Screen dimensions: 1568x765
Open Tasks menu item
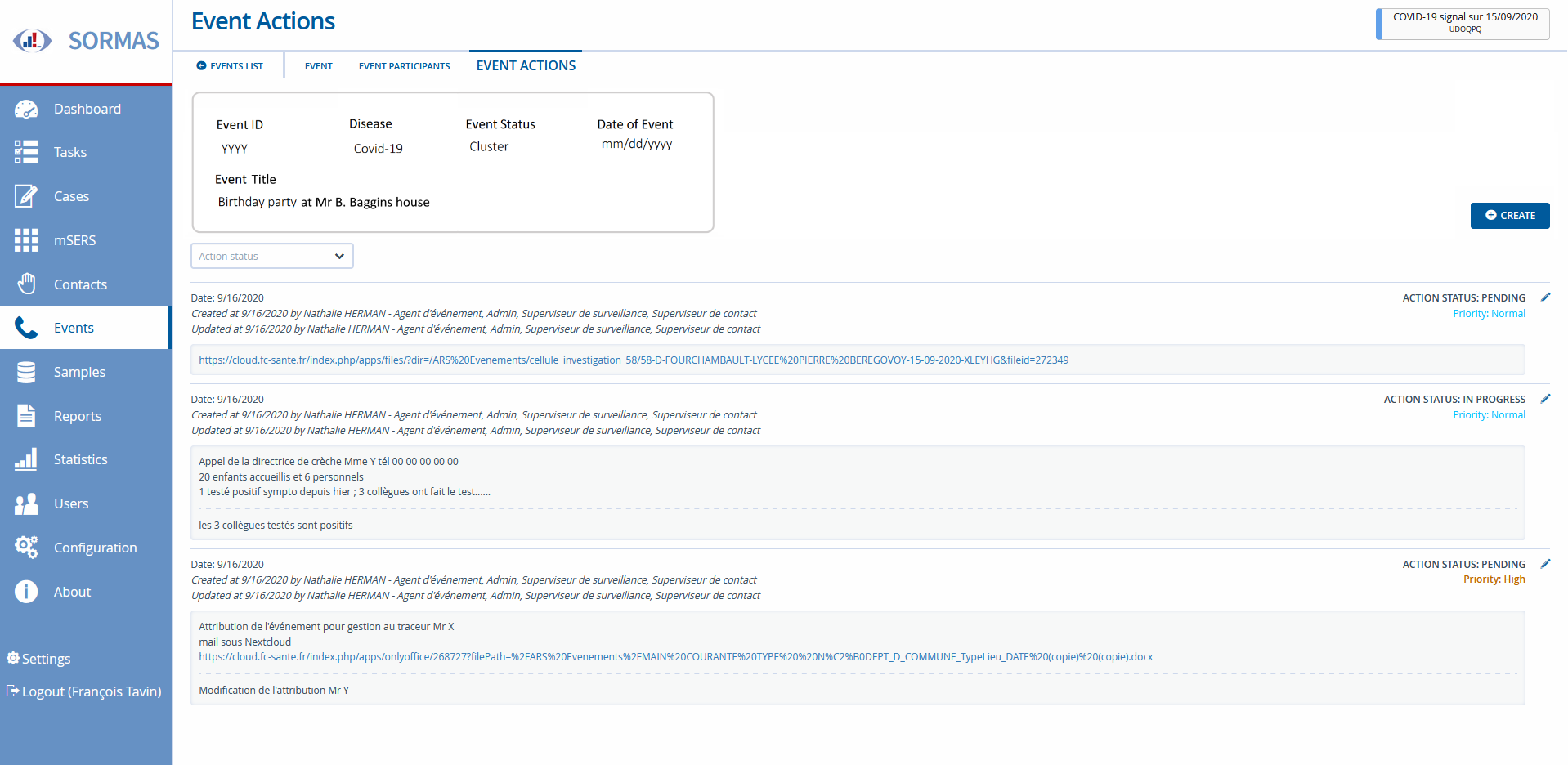[86, 152]
